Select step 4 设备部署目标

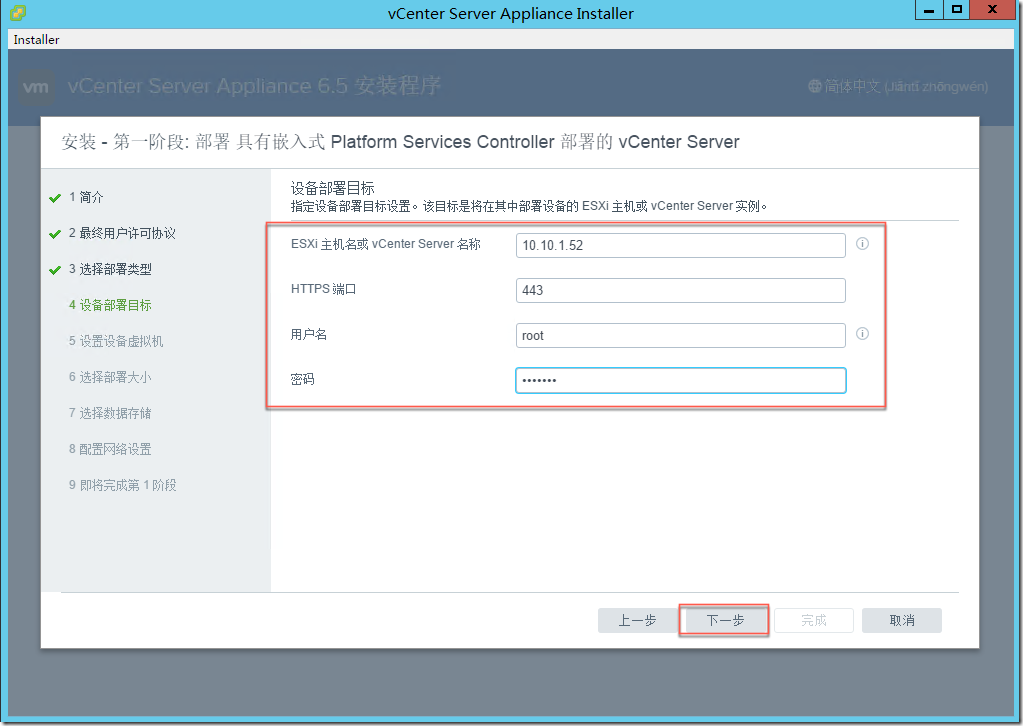click(x=110, y=305)
